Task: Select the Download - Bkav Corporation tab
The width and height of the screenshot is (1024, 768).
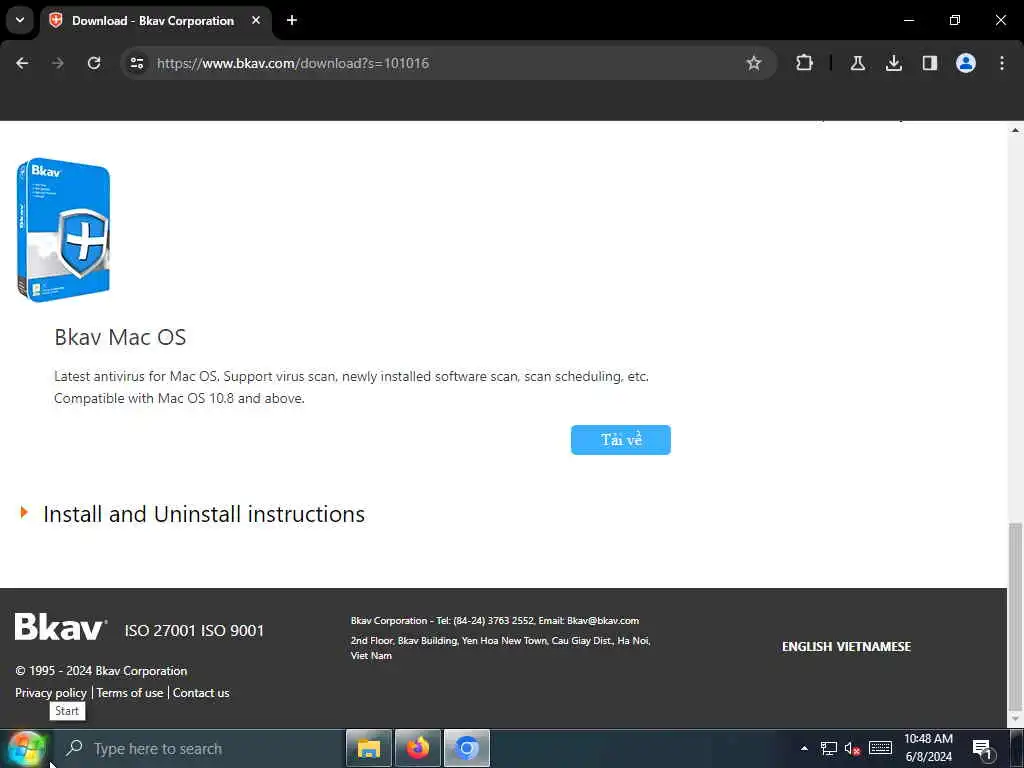Action: (153, 21)
